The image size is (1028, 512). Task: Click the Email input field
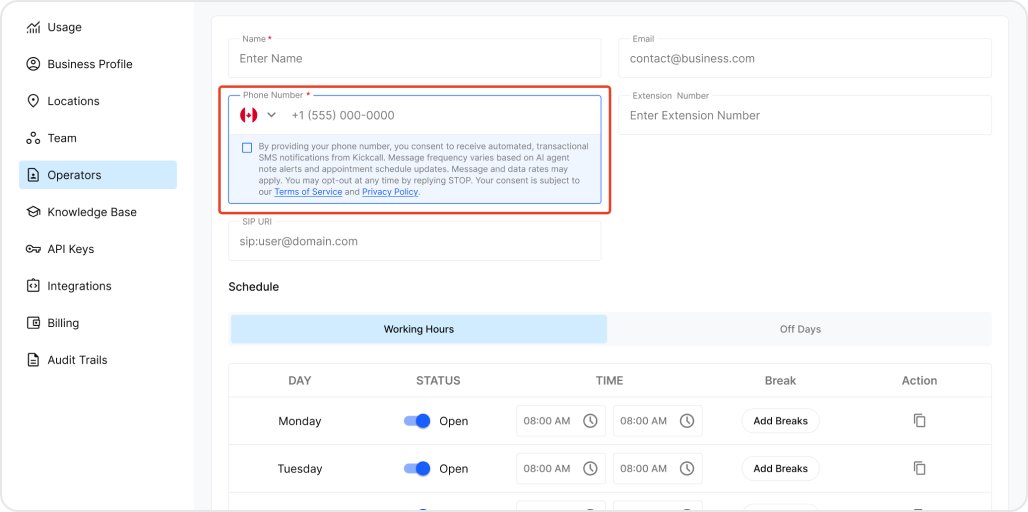[x=804, y=58]
